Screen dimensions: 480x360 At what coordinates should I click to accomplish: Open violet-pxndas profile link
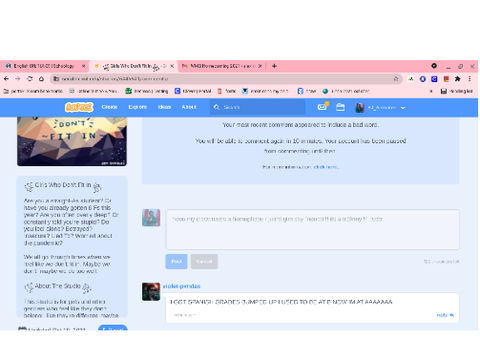click(181, 286)
